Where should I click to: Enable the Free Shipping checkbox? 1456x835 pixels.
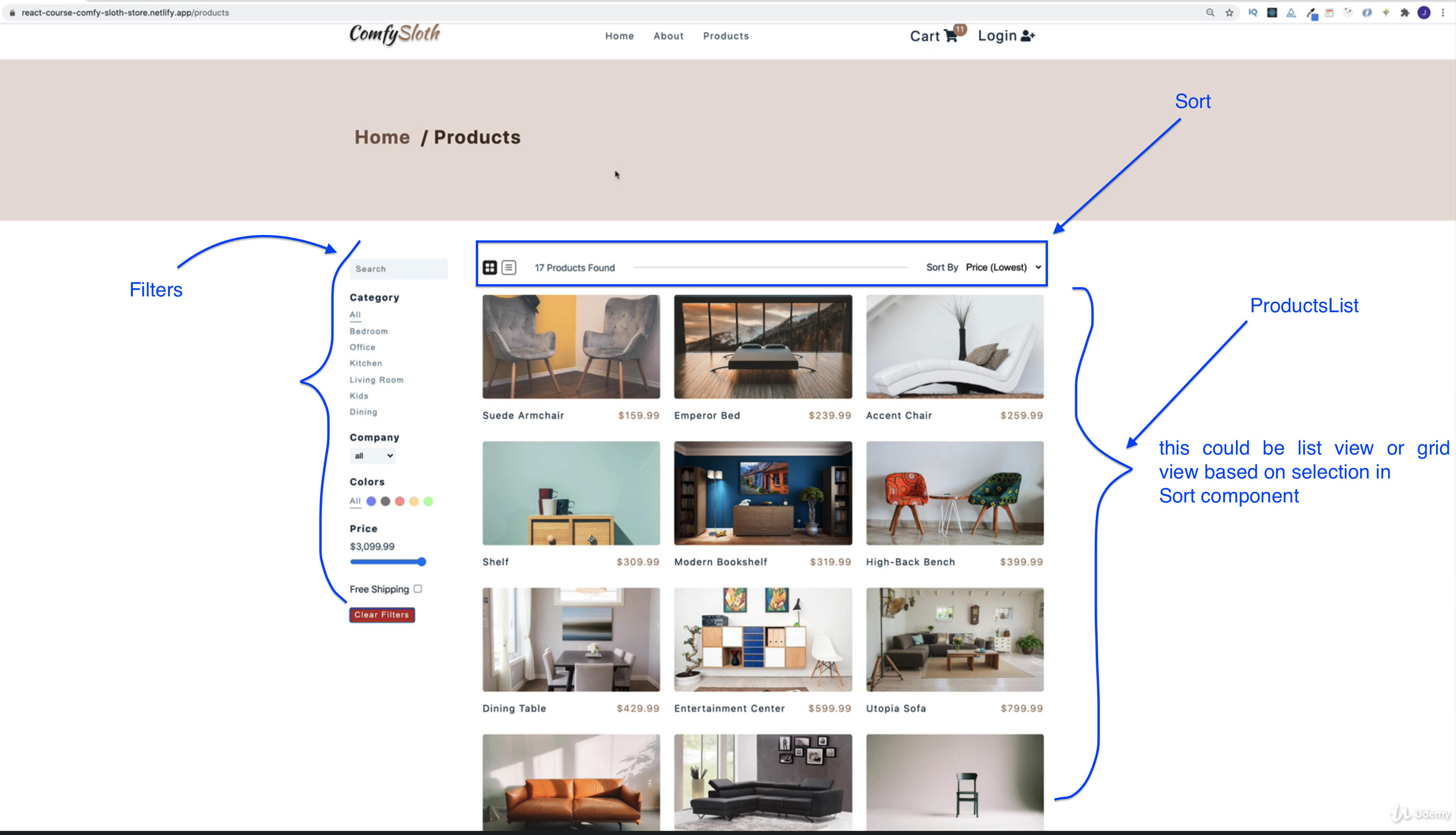click(x=418, y=588)
